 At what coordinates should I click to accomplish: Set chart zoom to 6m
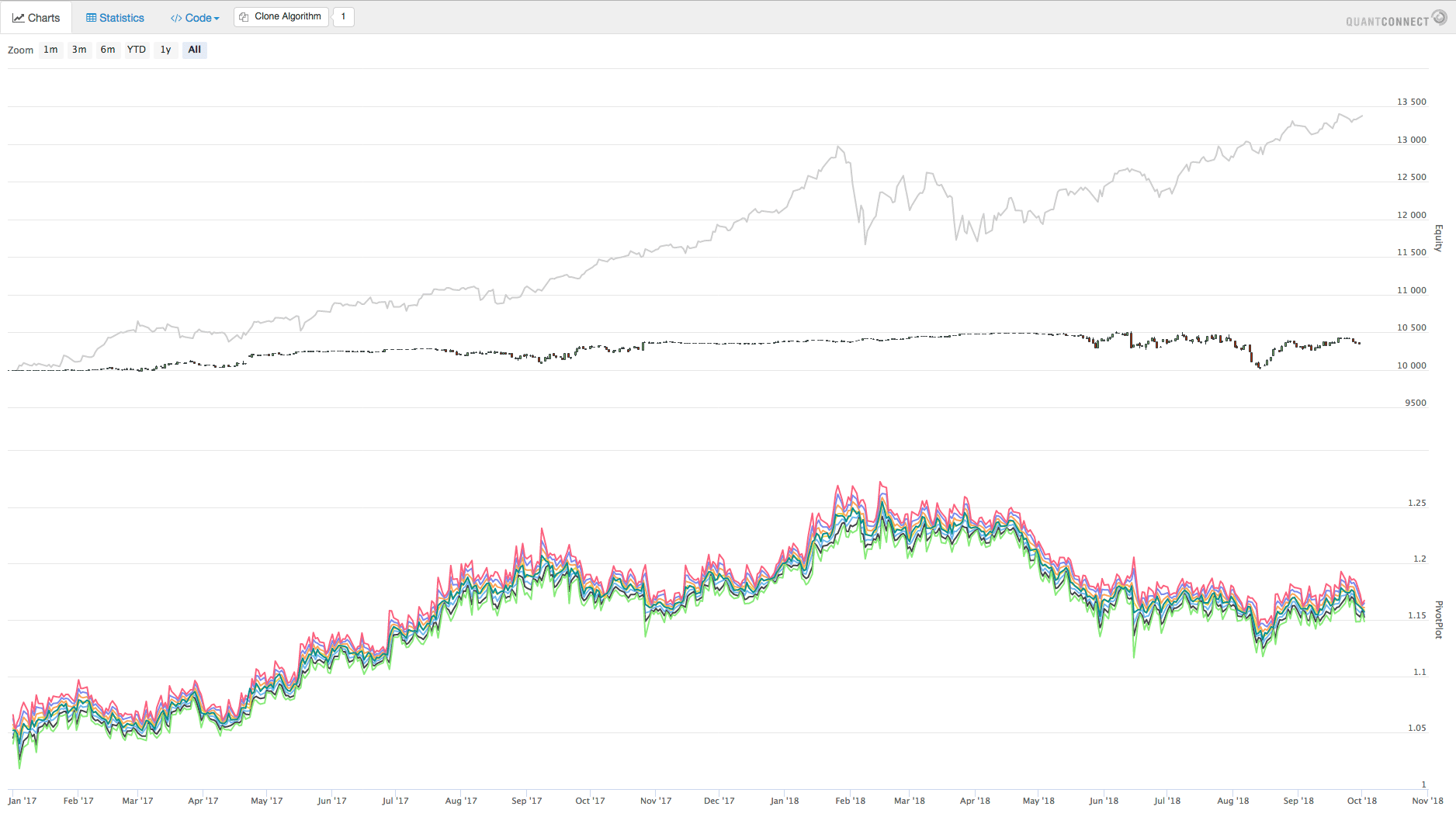pos(108,50)
